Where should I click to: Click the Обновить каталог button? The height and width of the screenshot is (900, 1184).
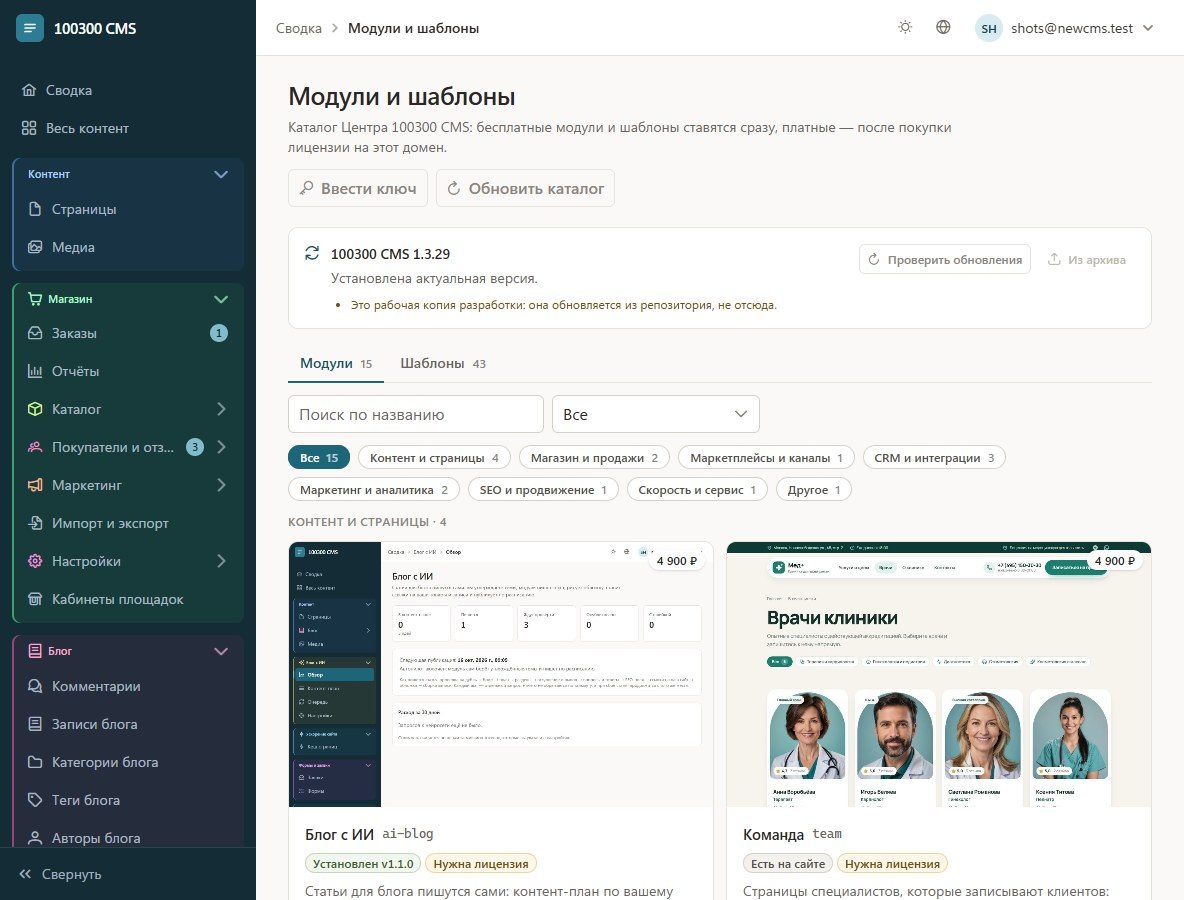tap(526, 188)
